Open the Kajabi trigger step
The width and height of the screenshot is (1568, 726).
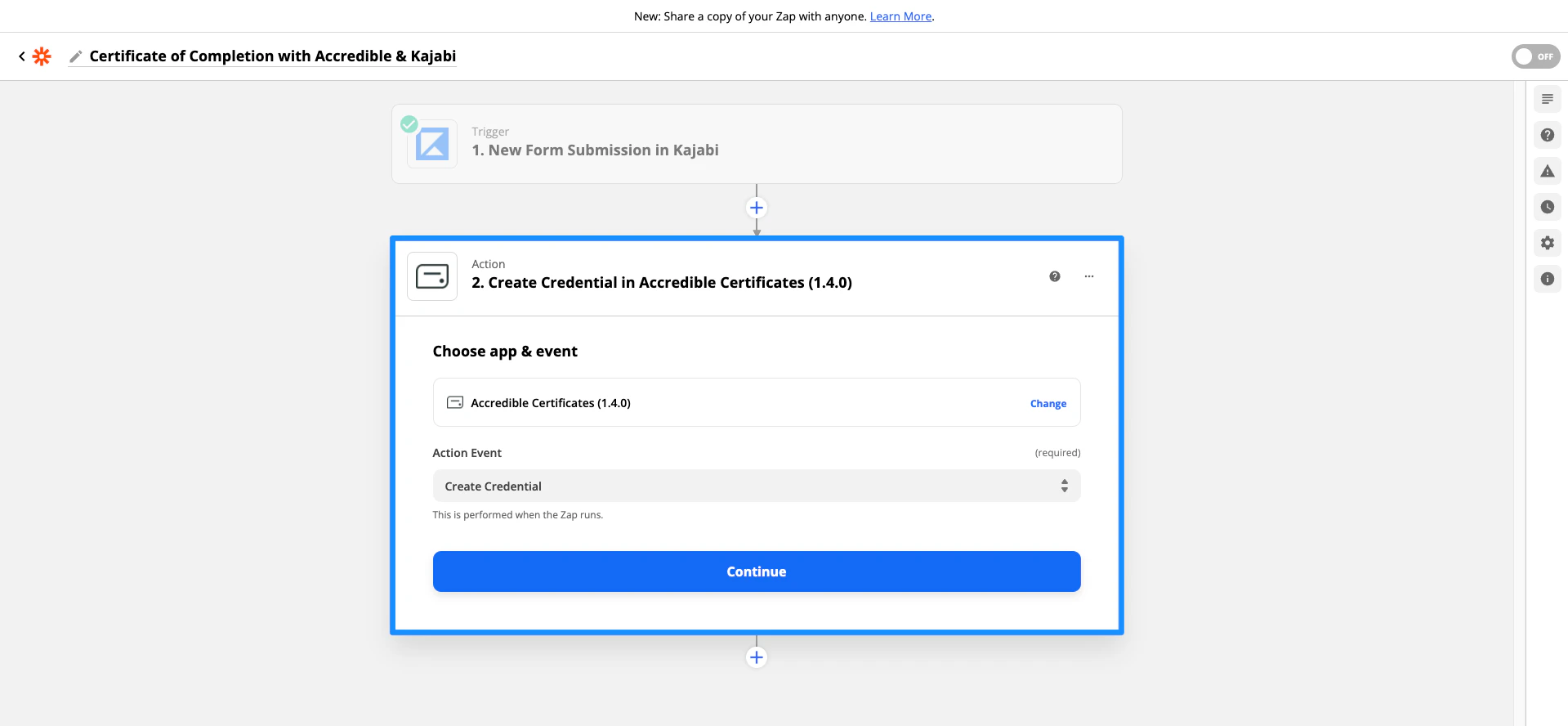pos(757,144)
